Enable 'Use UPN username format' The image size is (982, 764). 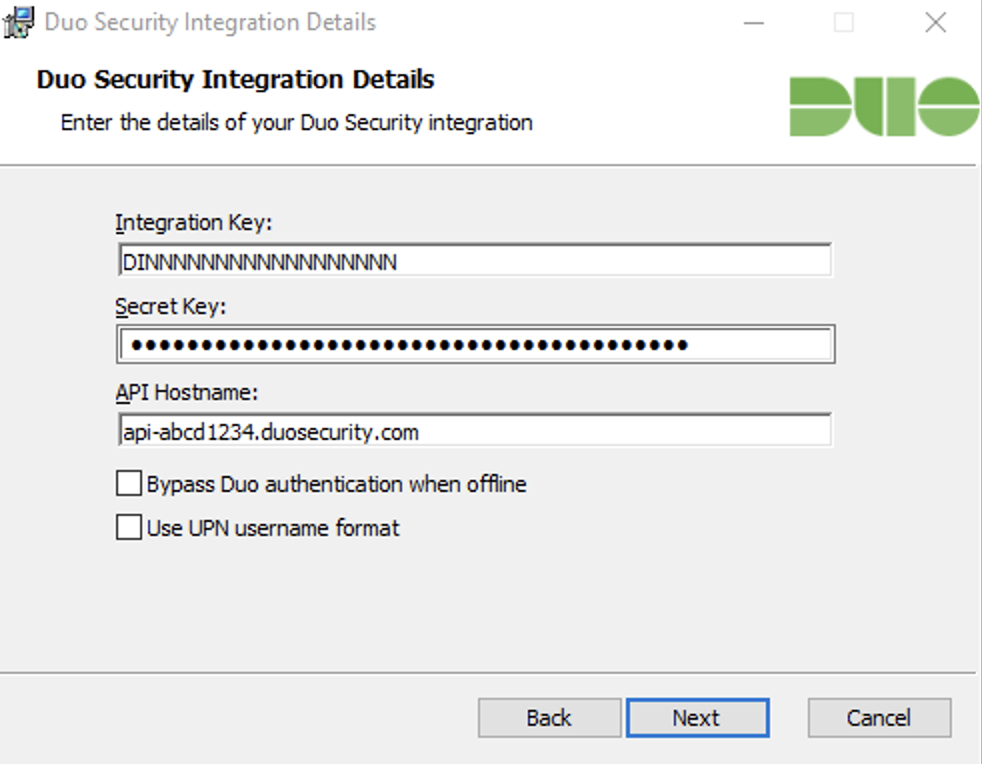point(128,528)
